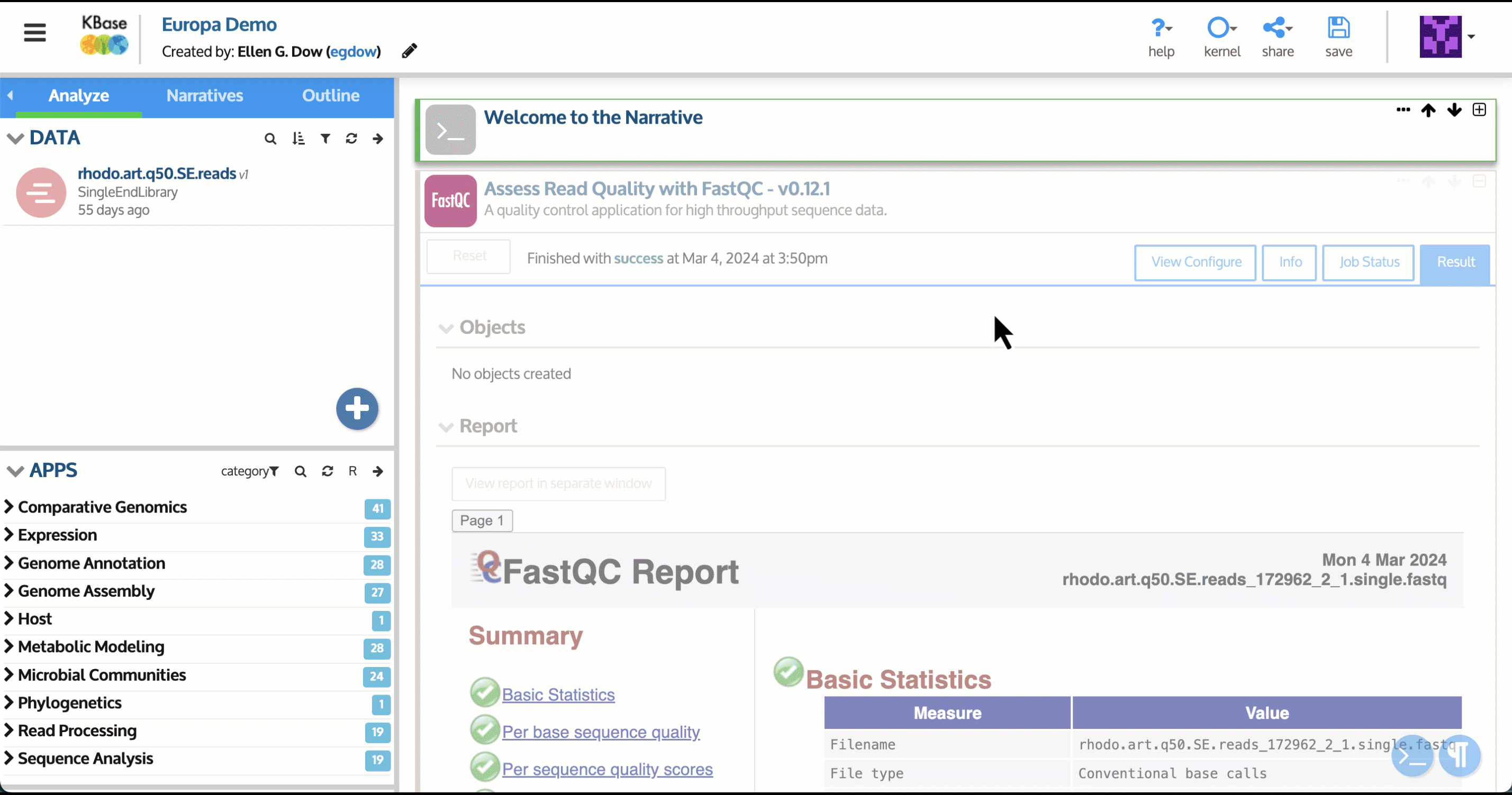Screen dimensions: 1512x795
Task: Collapse the Objects section
Action: (446, 328)
